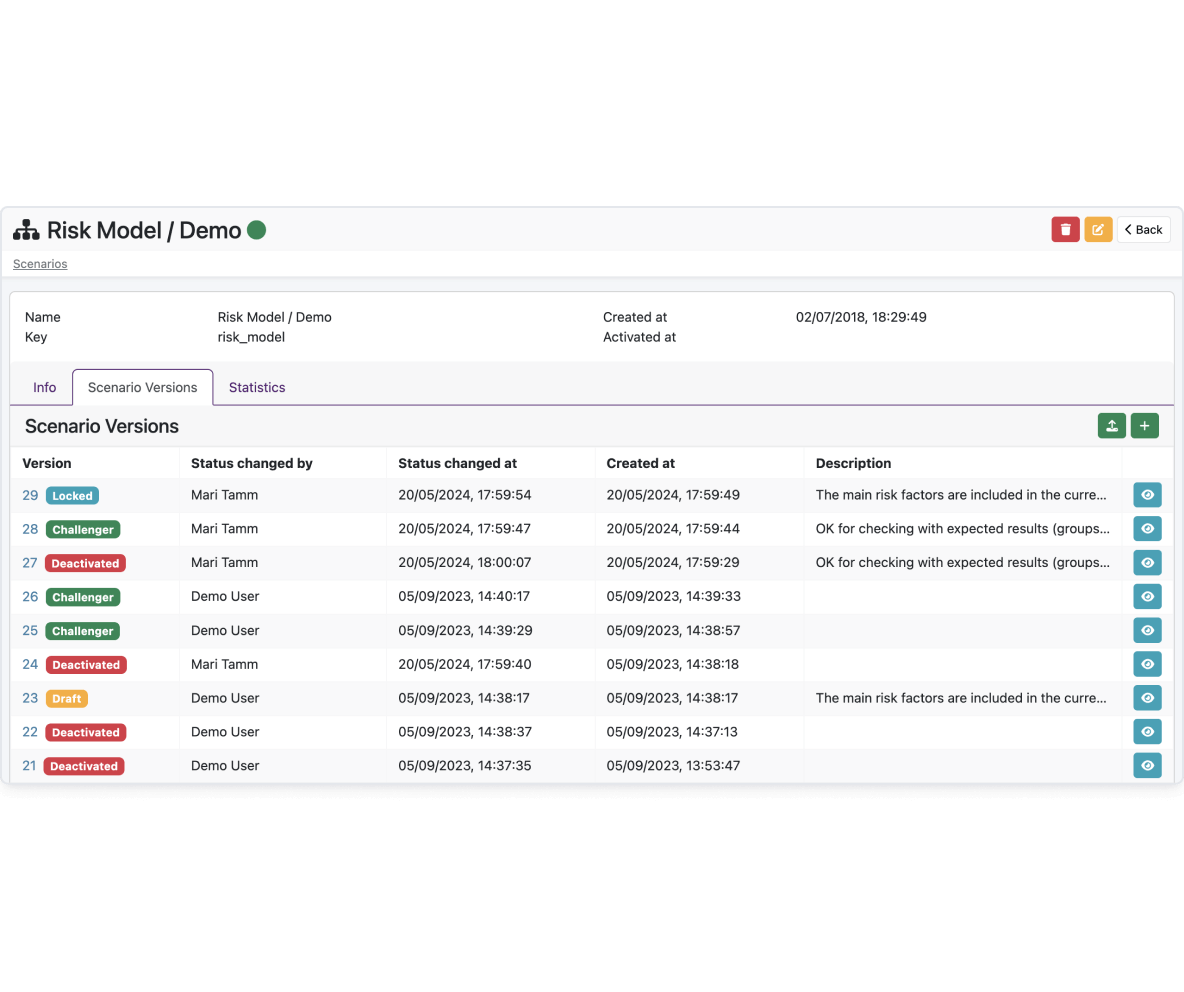Switch to the Statistics tab
The width and height of the screenshot is (1184, 992).
tap(257, 387)
